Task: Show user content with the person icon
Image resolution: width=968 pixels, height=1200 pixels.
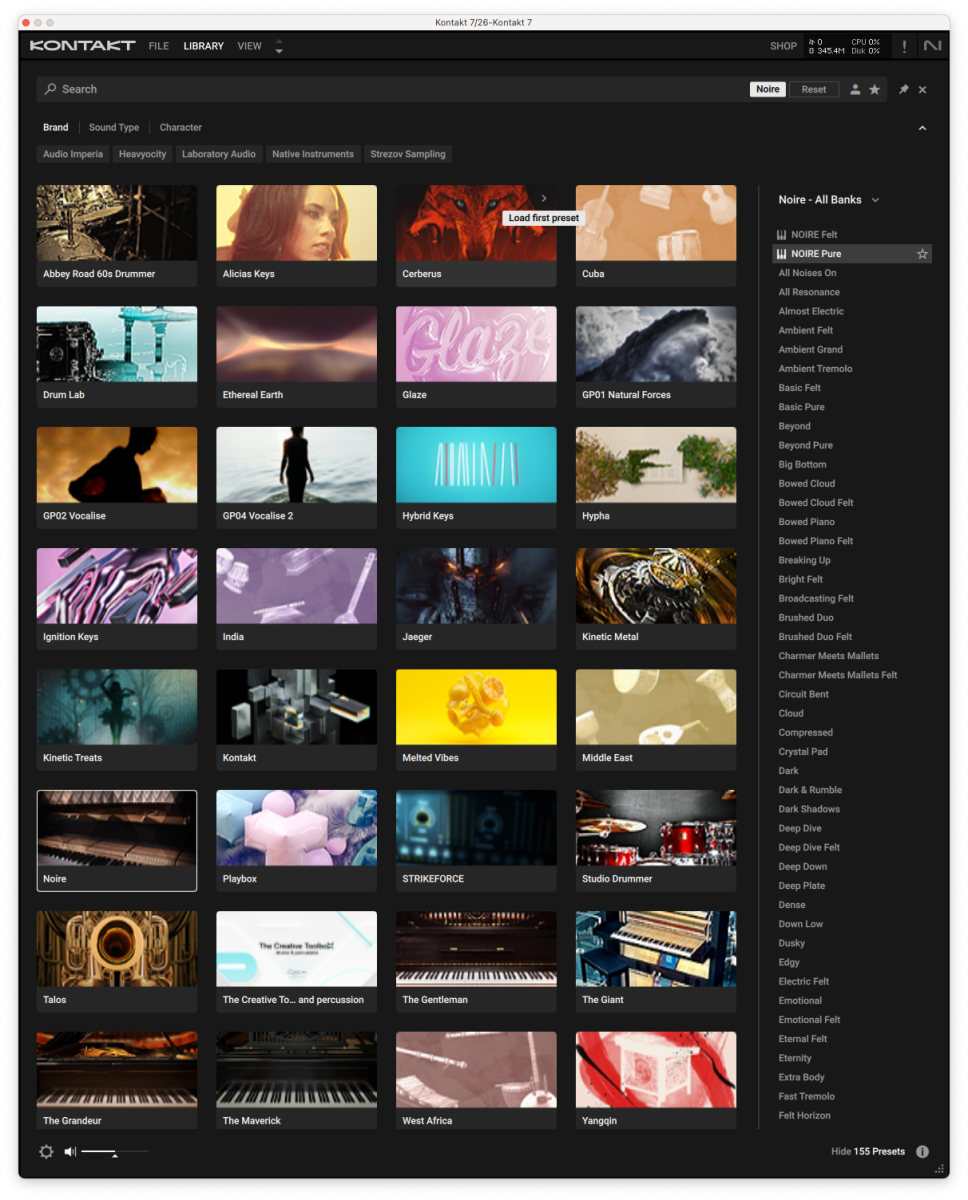Action: (x=855, y=89)
